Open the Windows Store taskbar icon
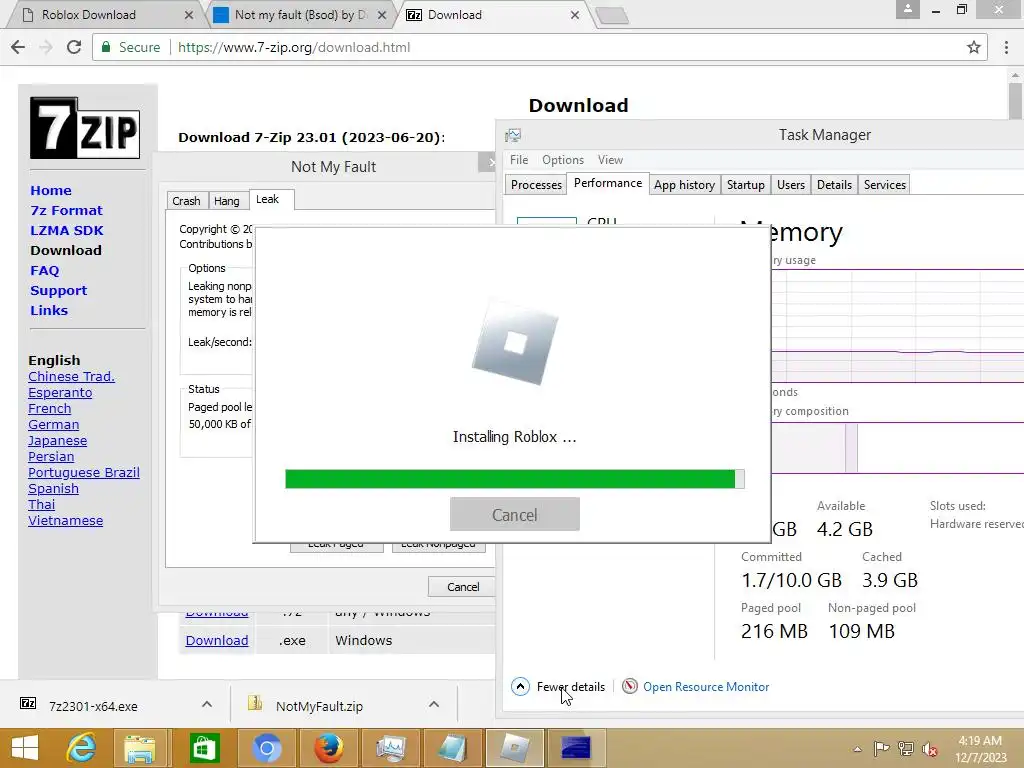 tap(204, 748)
